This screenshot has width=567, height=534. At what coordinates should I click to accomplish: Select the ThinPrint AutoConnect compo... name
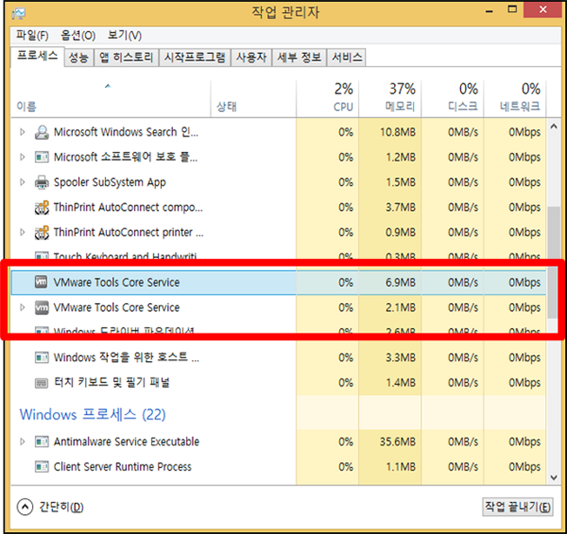[128, 207]
